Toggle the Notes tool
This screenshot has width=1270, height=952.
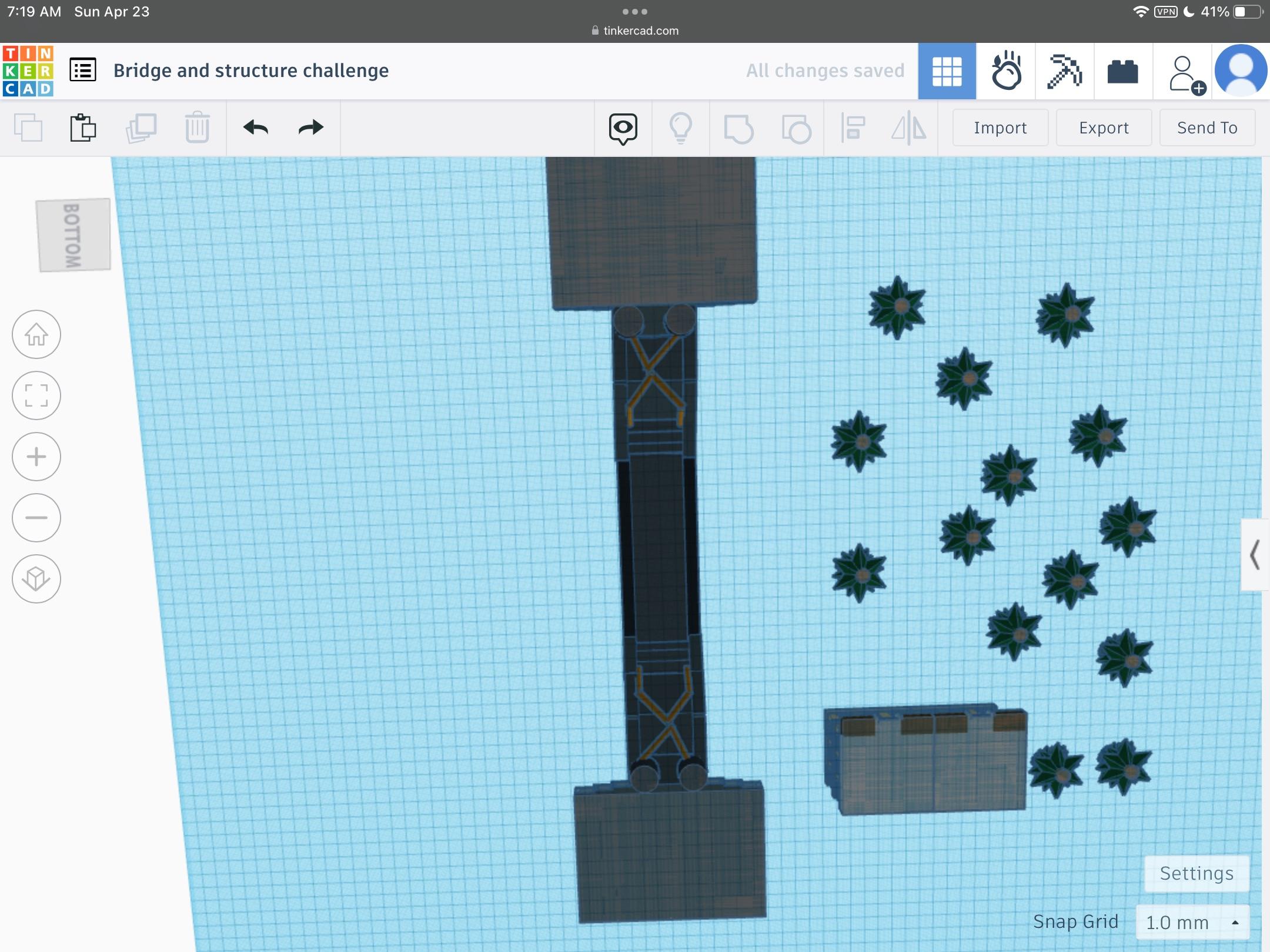click(x=623, y=128)
